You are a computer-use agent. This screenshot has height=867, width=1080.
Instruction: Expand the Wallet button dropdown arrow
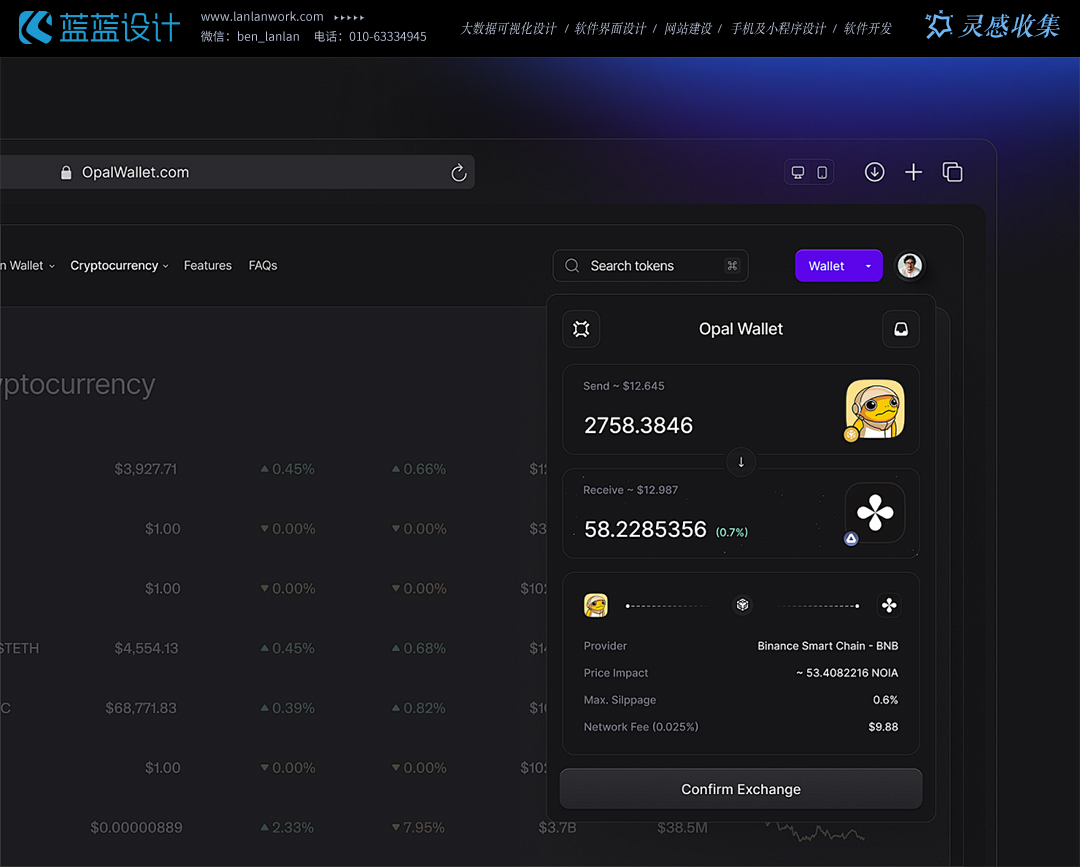[868, 266]
